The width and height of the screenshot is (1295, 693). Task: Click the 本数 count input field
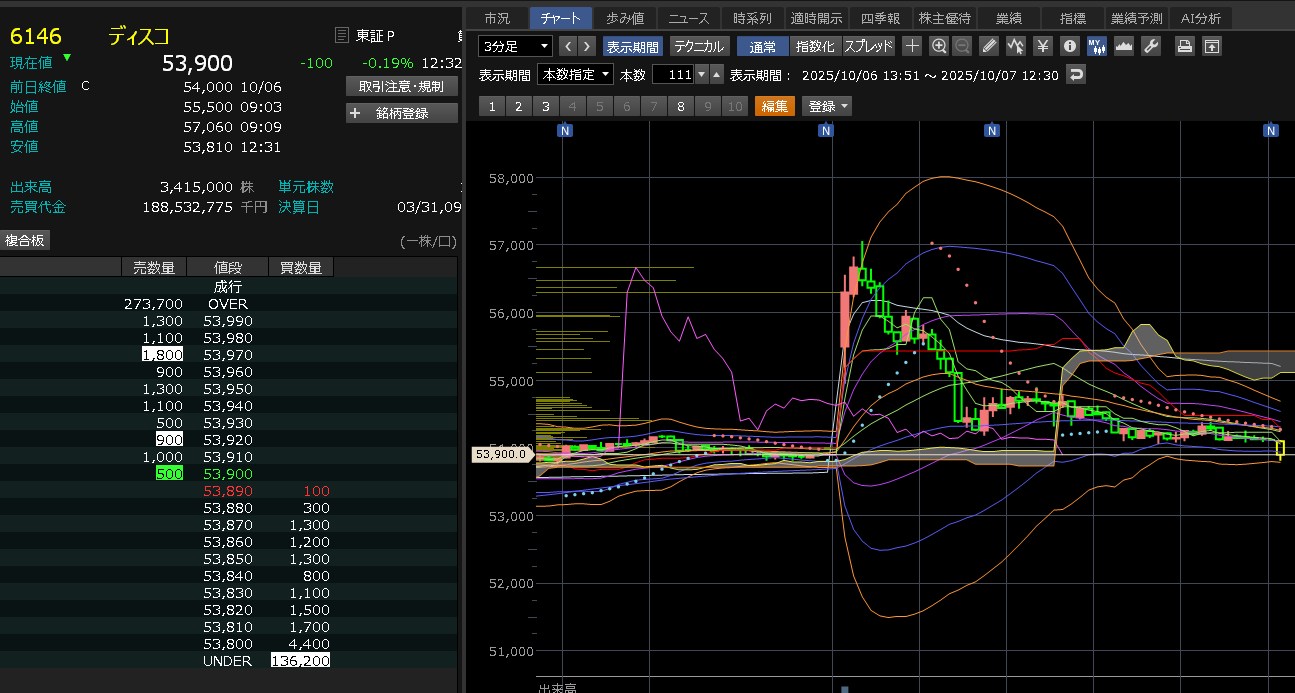(672, 75)
